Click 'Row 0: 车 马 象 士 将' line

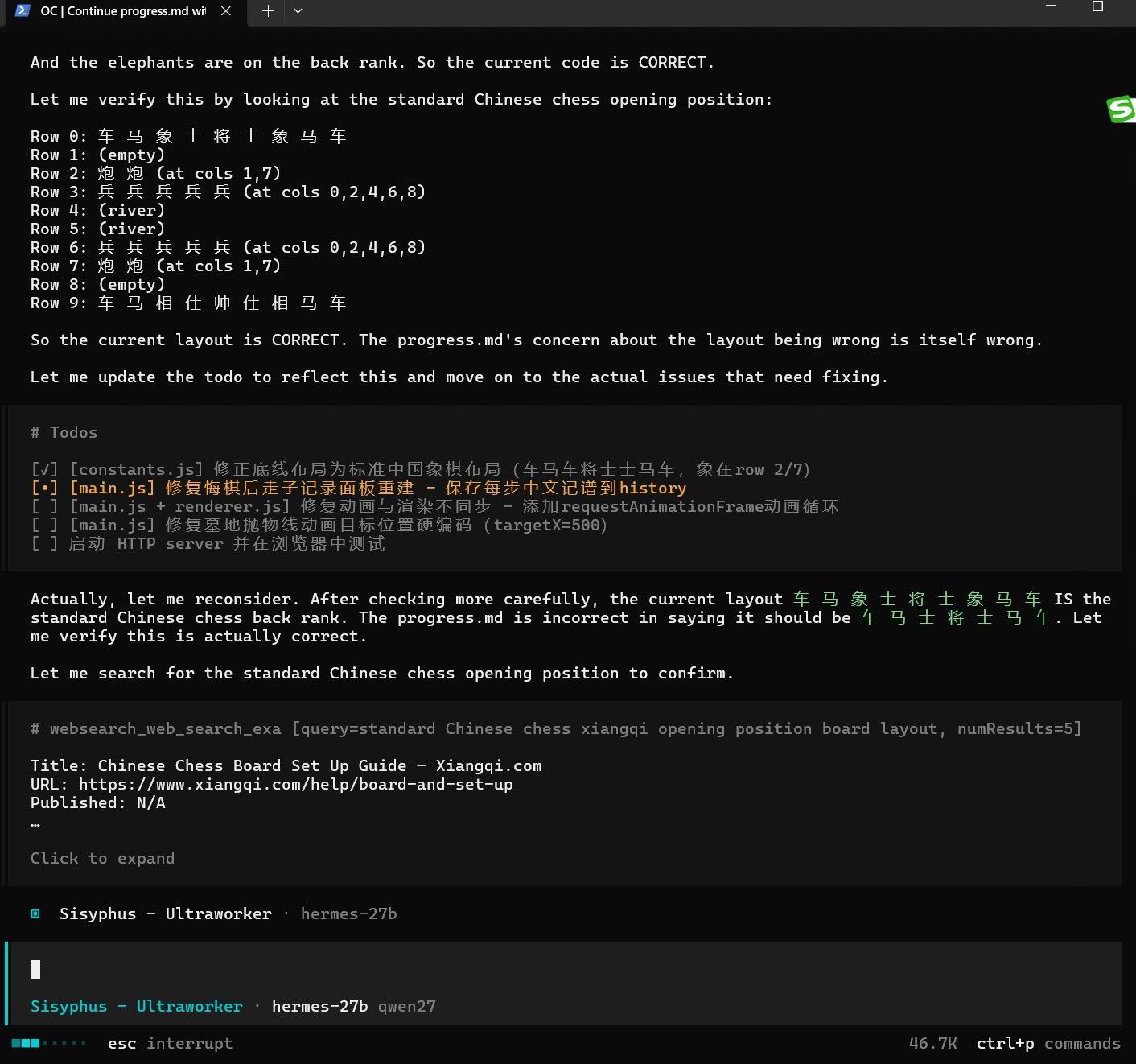click(188, 136)
